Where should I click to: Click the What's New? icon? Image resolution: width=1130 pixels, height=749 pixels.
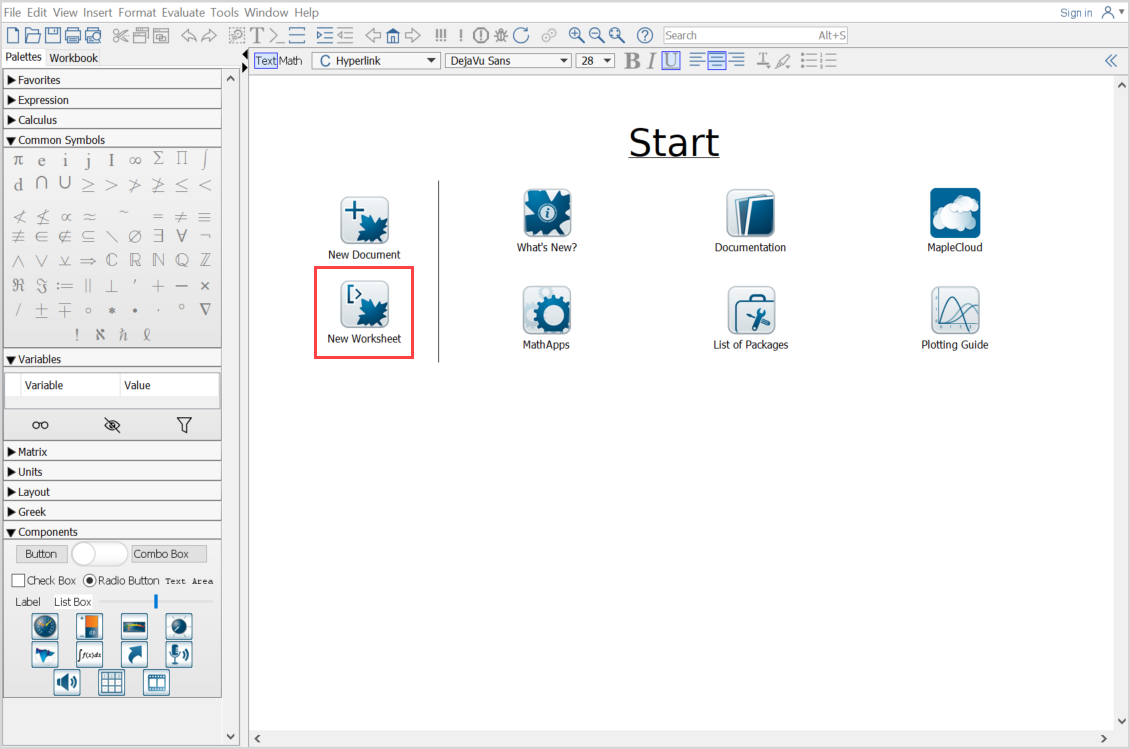547,213
